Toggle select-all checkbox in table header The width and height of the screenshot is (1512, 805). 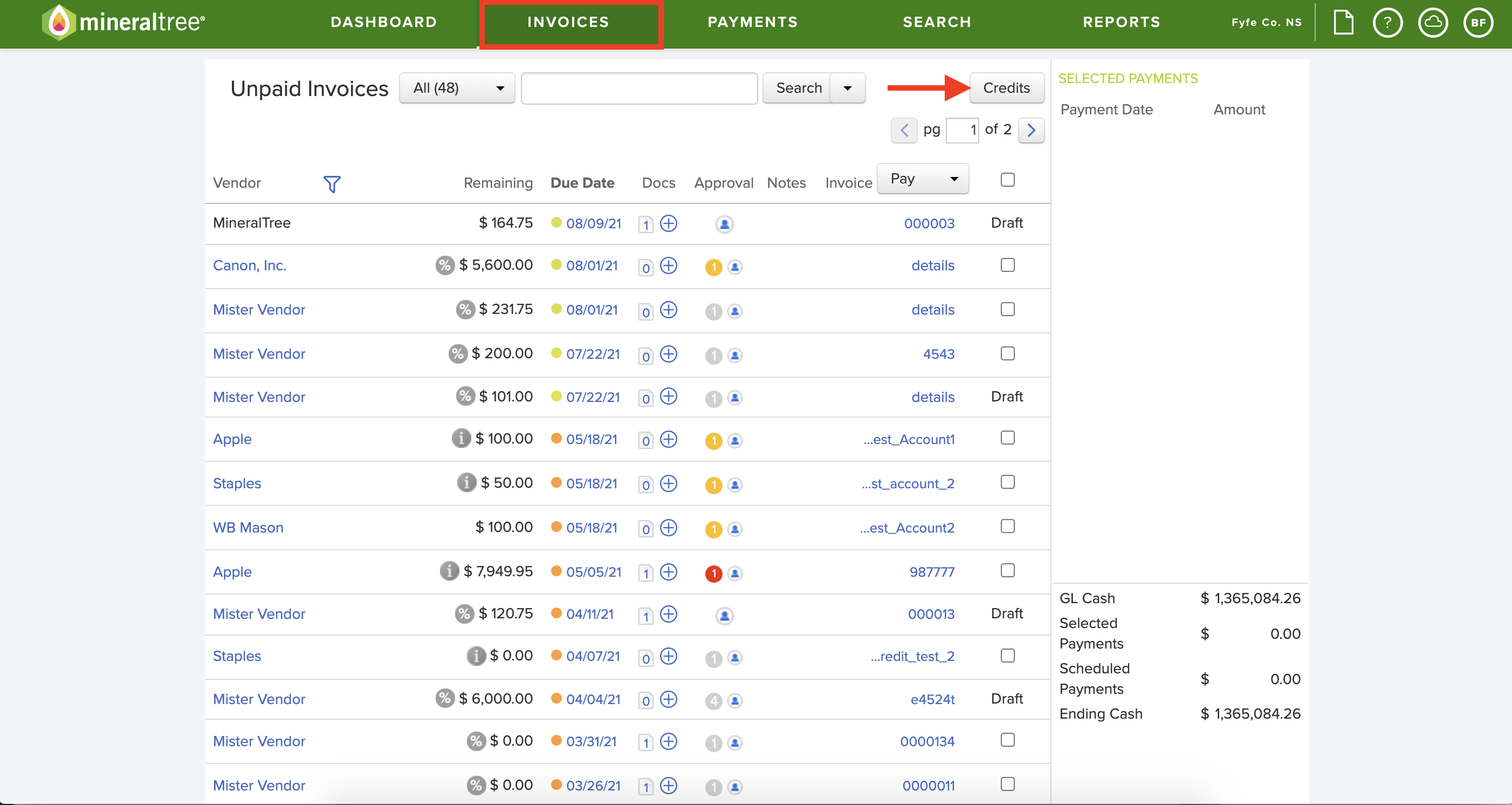click(x=1008, y=180)
